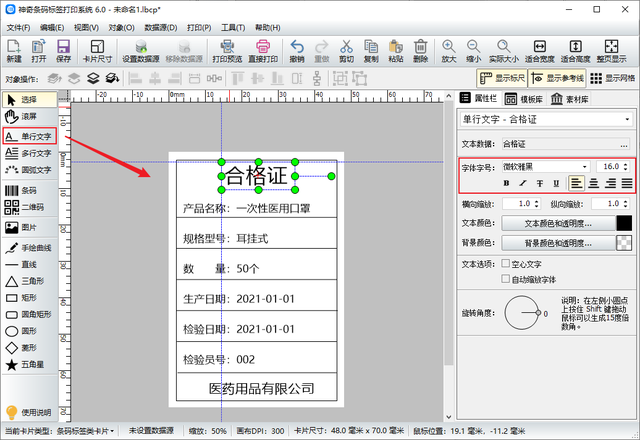The height and width of the screenshot is (440, 640).
Task: Click the 适合高度 fit height icon
Action: tap(576, 51)
